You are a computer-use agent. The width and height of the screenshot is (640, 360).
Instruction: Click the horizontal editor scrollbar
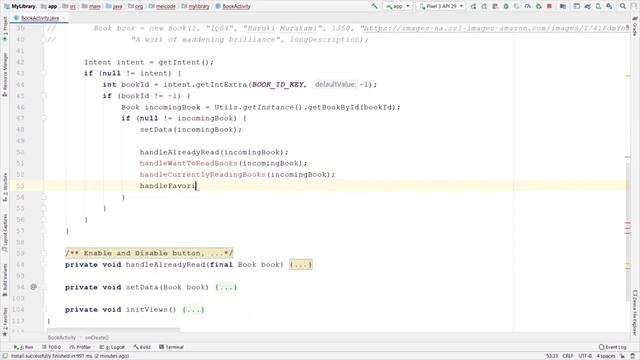click(x=113, y=330)
